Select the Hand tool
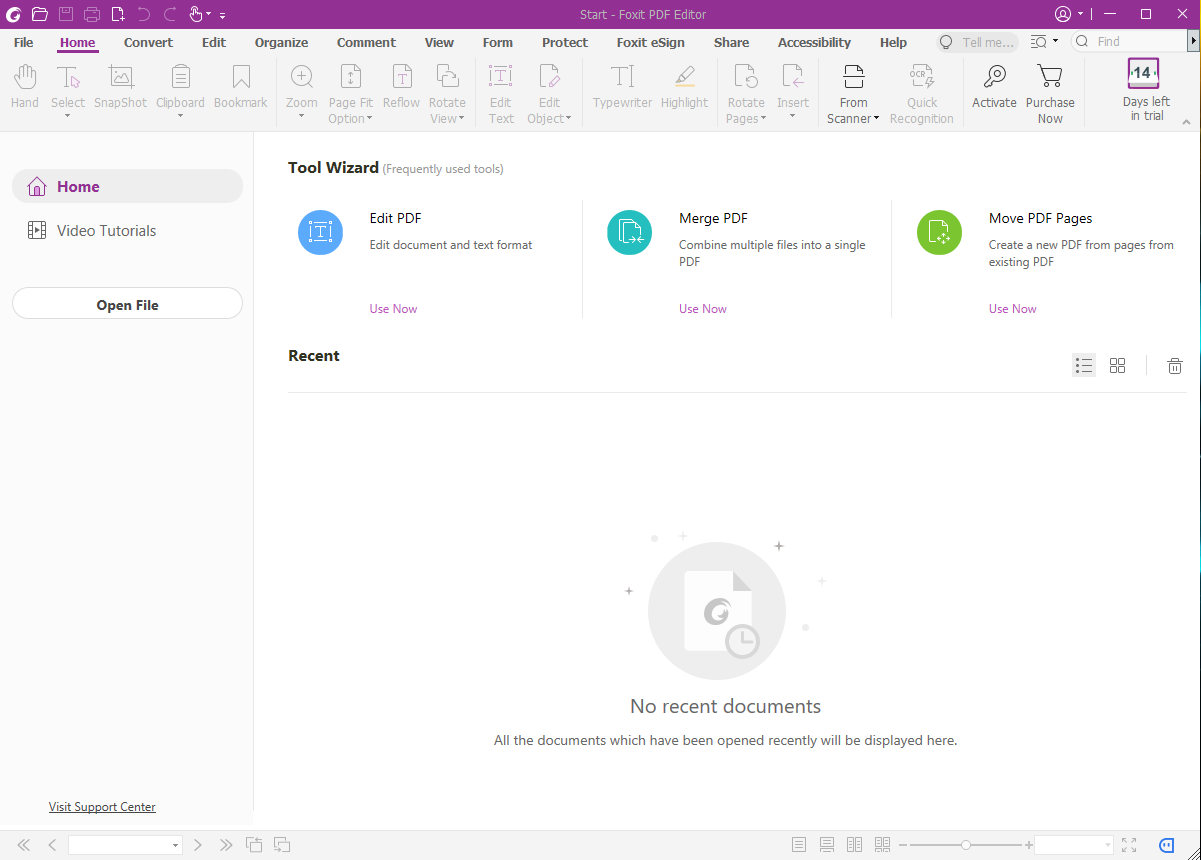This screenshot has width=1201, height=860. pyautogui.click(x=25, y=87)
